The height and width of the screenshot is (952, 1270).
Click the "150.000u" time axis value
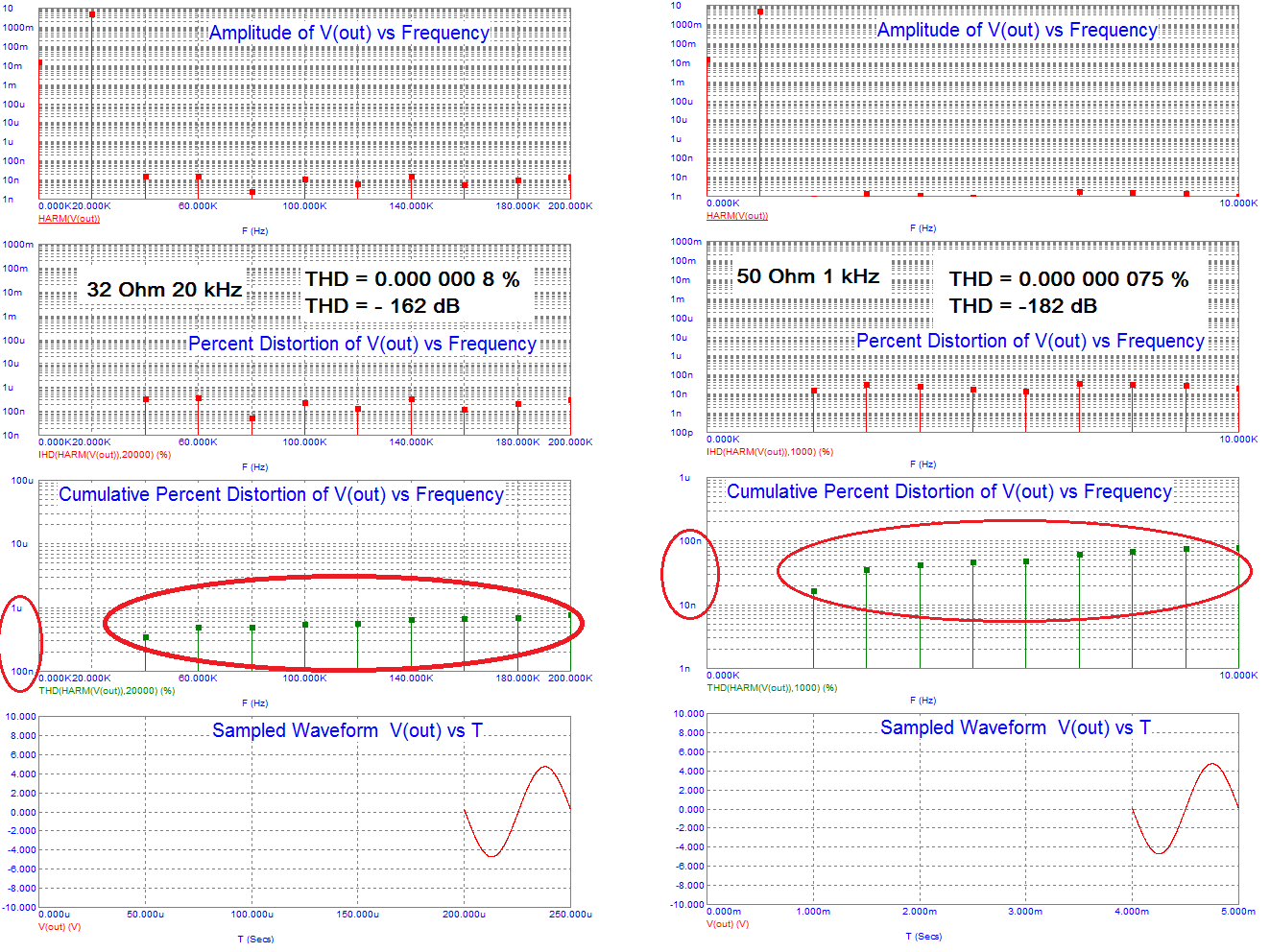pos(358,915)
